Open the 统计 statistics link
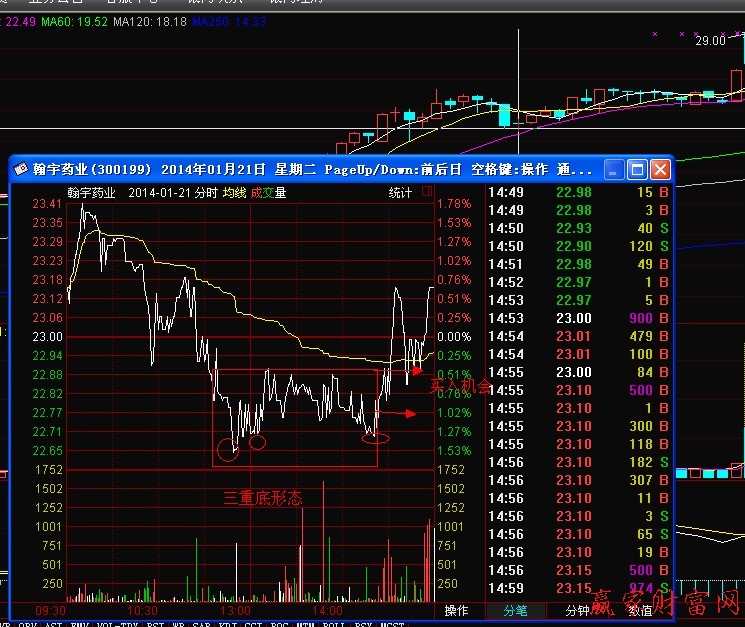This screenshot has width=745, height=627. pyautogui.click(x=401, y=193)
